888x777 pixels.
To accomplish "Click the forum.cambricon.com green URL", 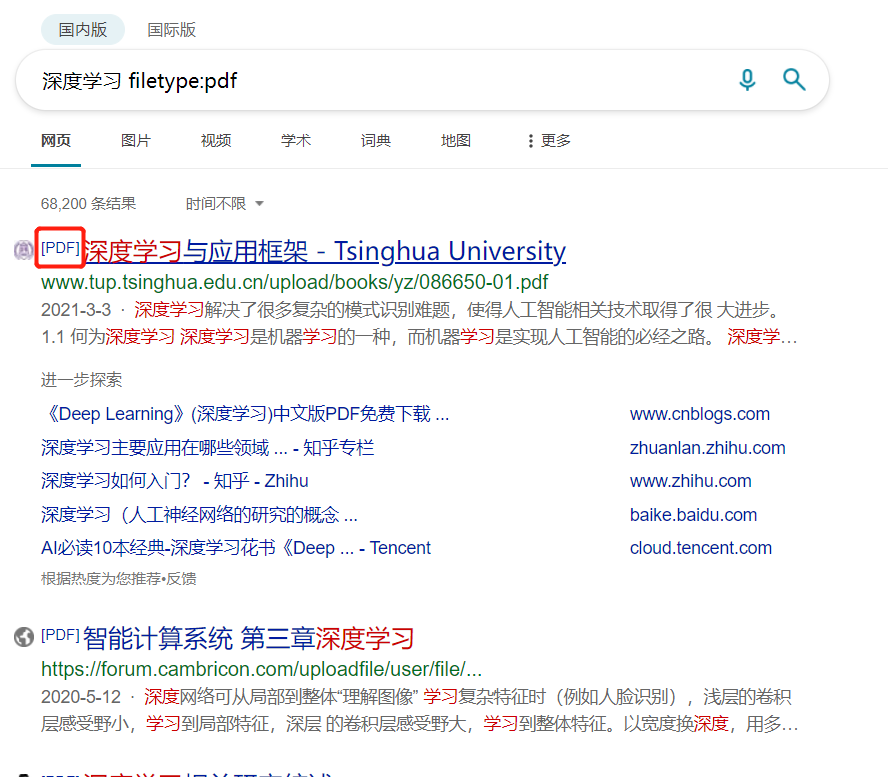I will [261, 669].
